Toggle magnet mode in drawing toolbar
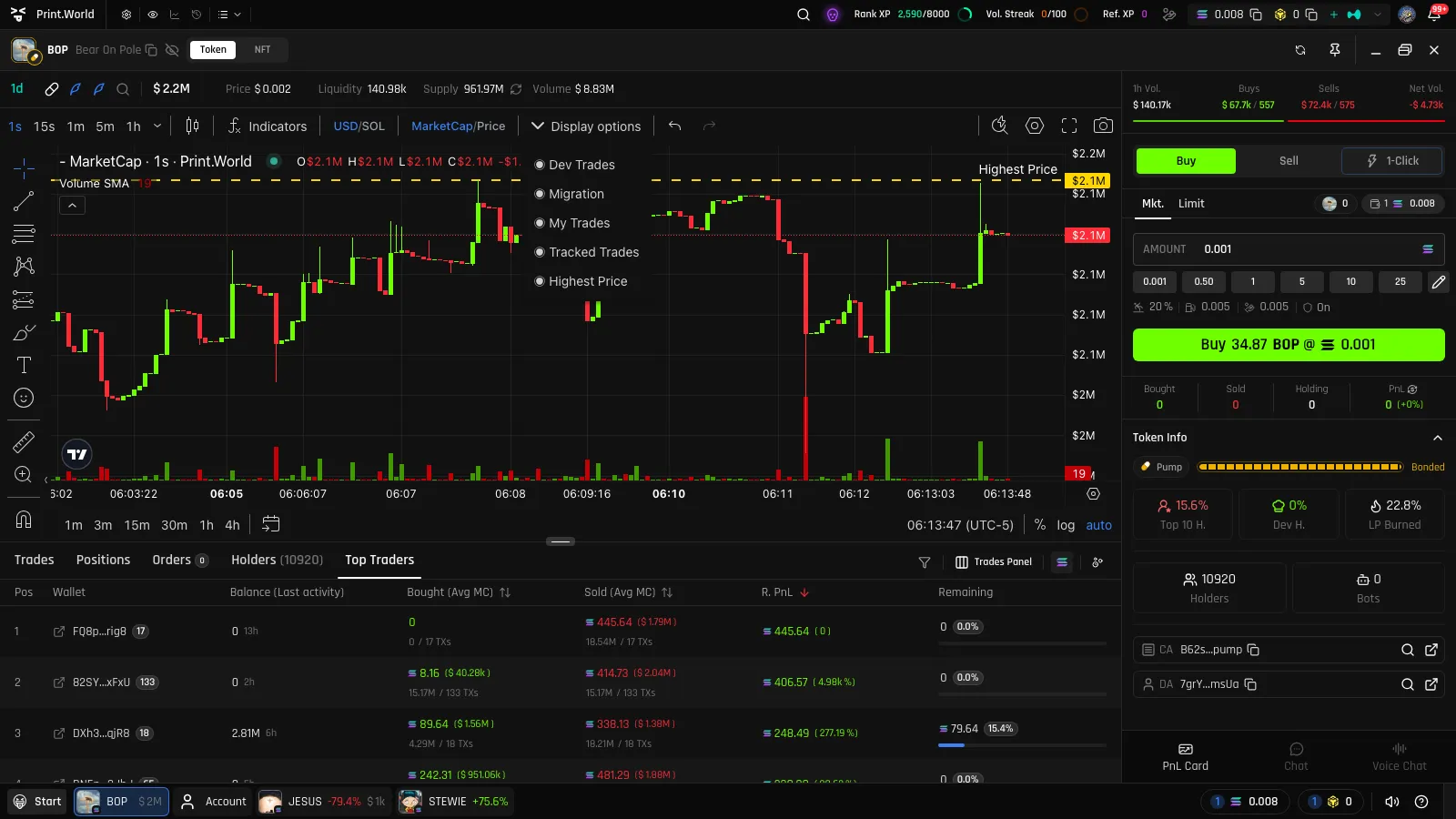The width and height of the screenshot is (1456, 819). click(x=24, y=520)
